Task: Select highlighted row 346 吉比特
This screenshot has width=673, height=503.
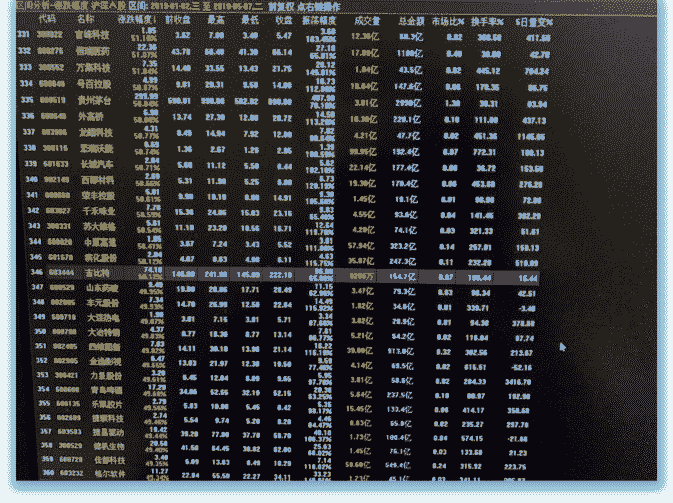Action: [285, 274]
